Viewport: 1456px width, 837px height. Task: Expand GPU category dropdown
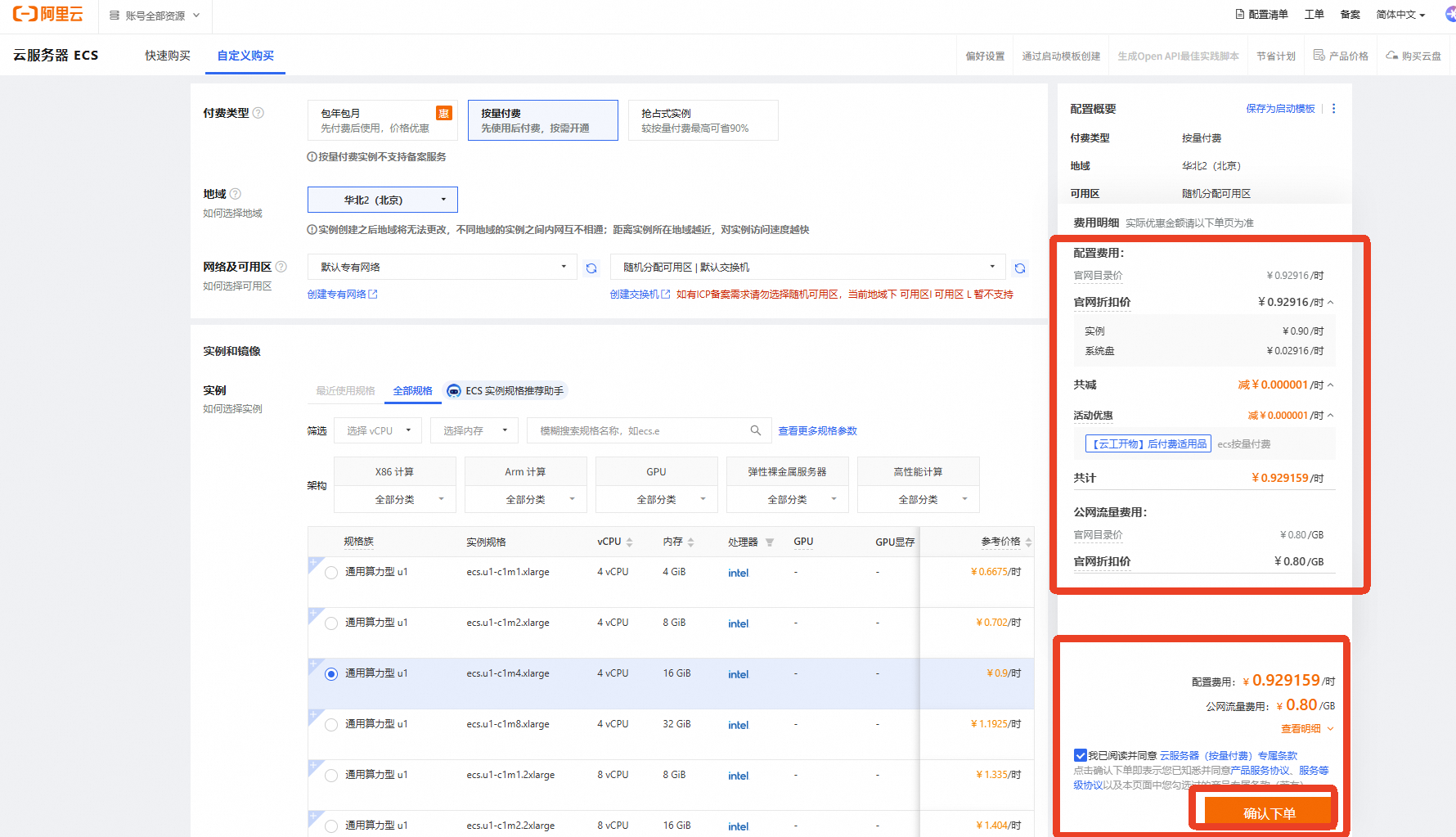(x=657, y=499)
